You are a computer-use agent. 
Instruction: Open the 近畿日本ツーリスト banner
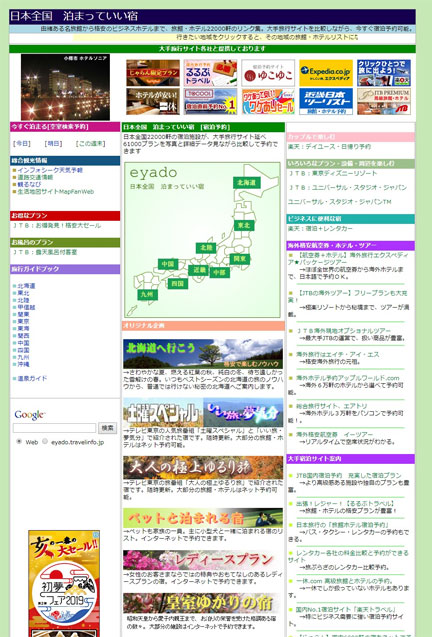326,102
